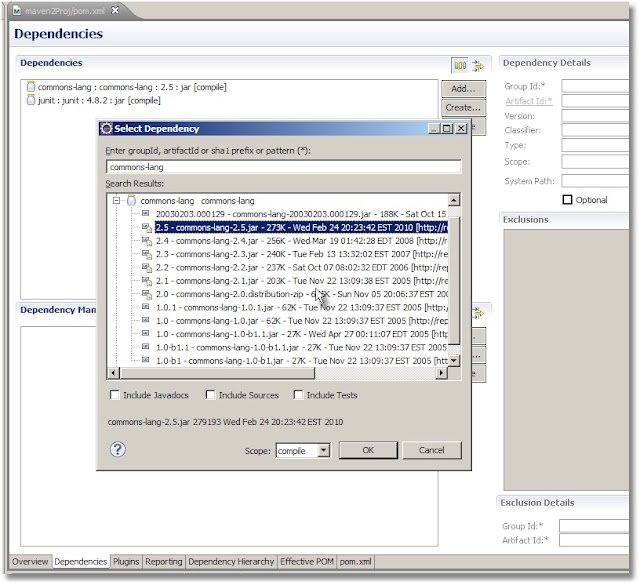
Task: Click the Artifact Id field in Exclusion Details
Action: [x=594, y=540]
